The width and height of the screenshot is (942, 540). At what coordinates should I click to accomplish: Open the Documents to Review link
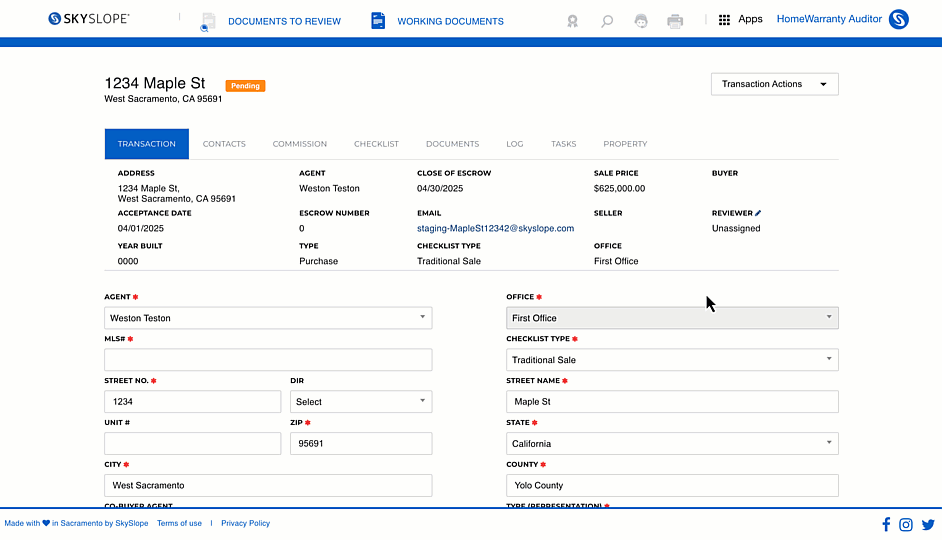[284, 22]
